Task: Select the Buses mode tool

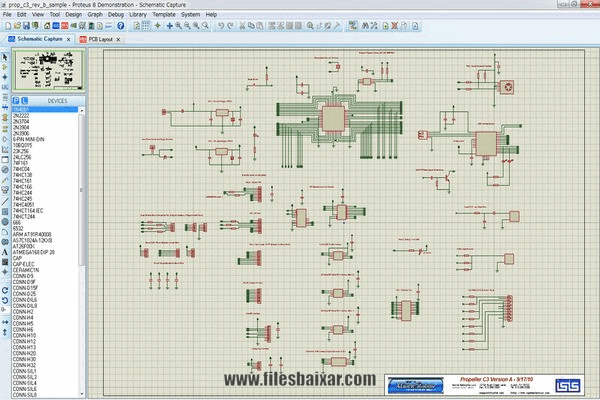Action: coord(5,108)
